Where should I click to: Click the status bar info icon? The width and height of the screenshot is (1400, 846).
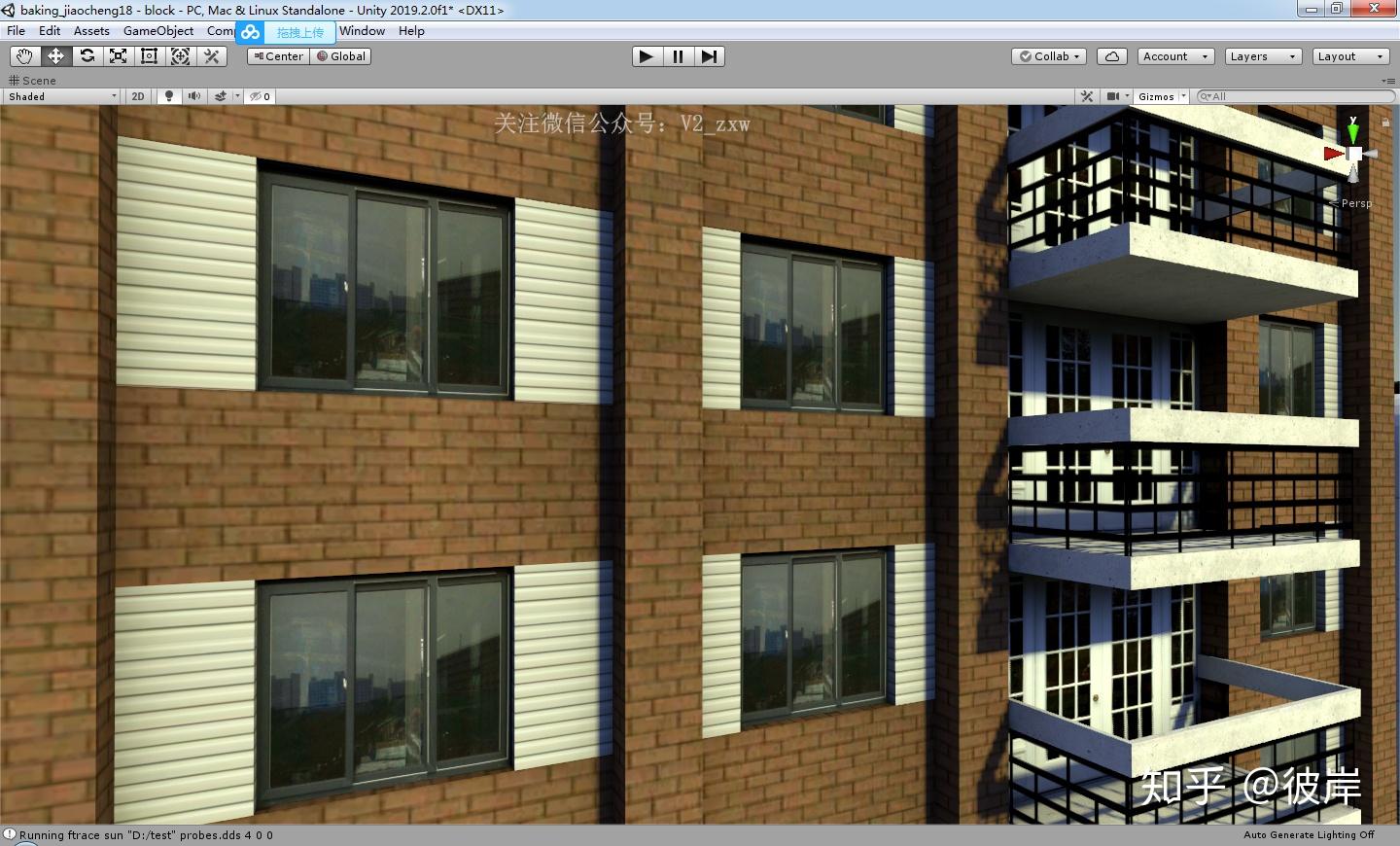point(9,834)
